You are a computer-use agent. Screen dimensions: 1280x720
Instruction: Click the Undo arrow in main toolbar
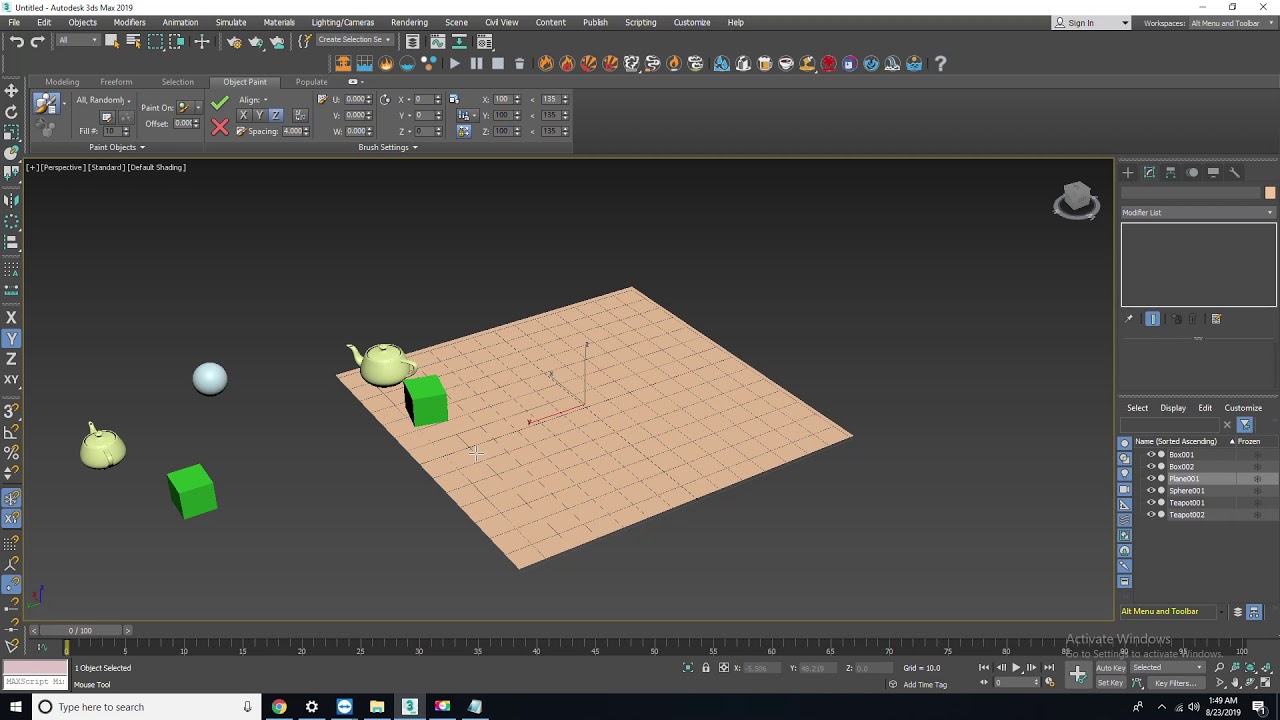click(17, 41)
